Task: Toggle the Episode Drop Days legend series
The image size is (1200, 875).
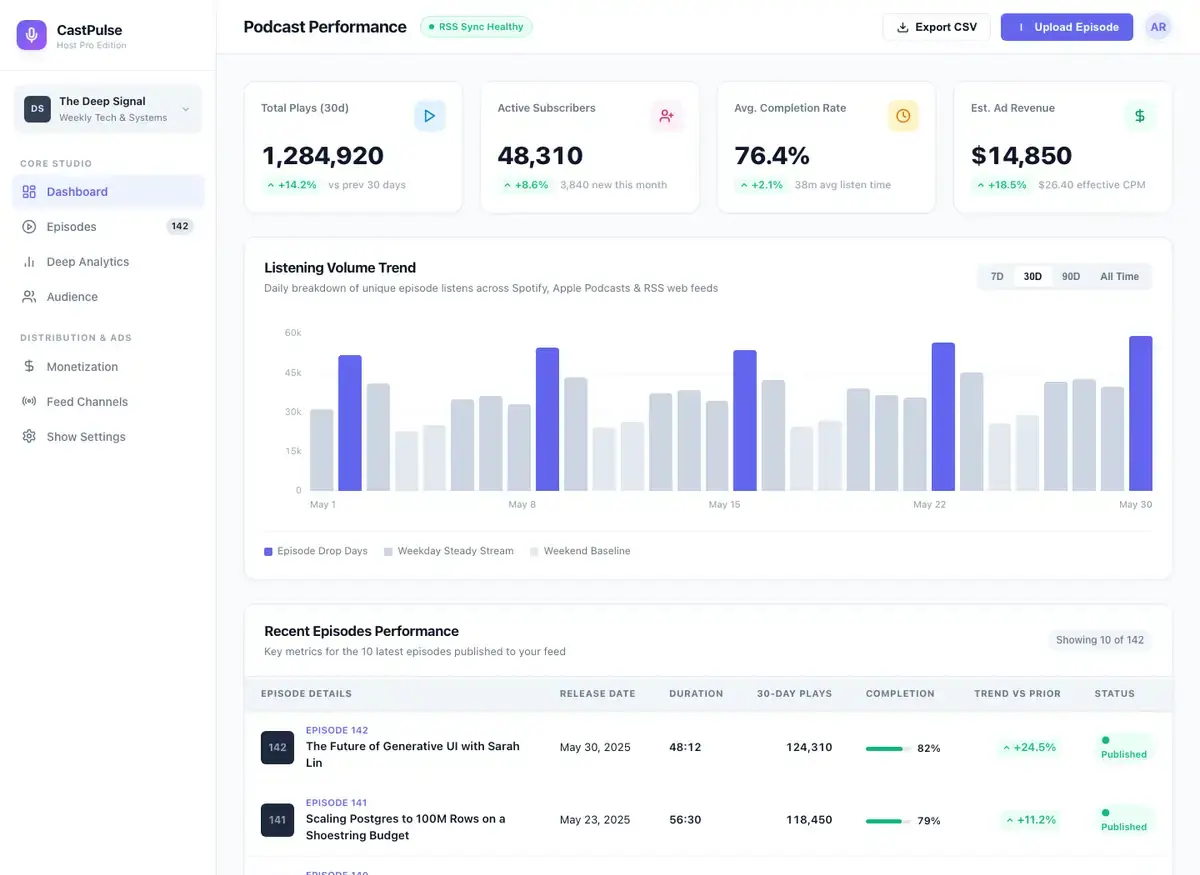Action: pos(316,551)
